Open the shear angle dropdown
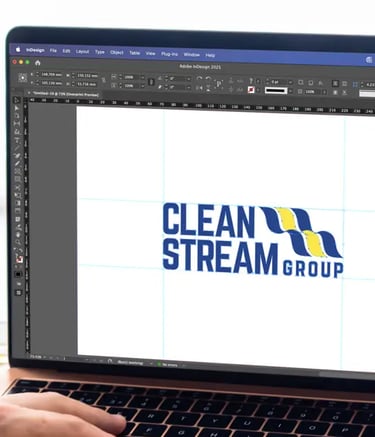This screenshot has width=375, height=437. [189, 87]
